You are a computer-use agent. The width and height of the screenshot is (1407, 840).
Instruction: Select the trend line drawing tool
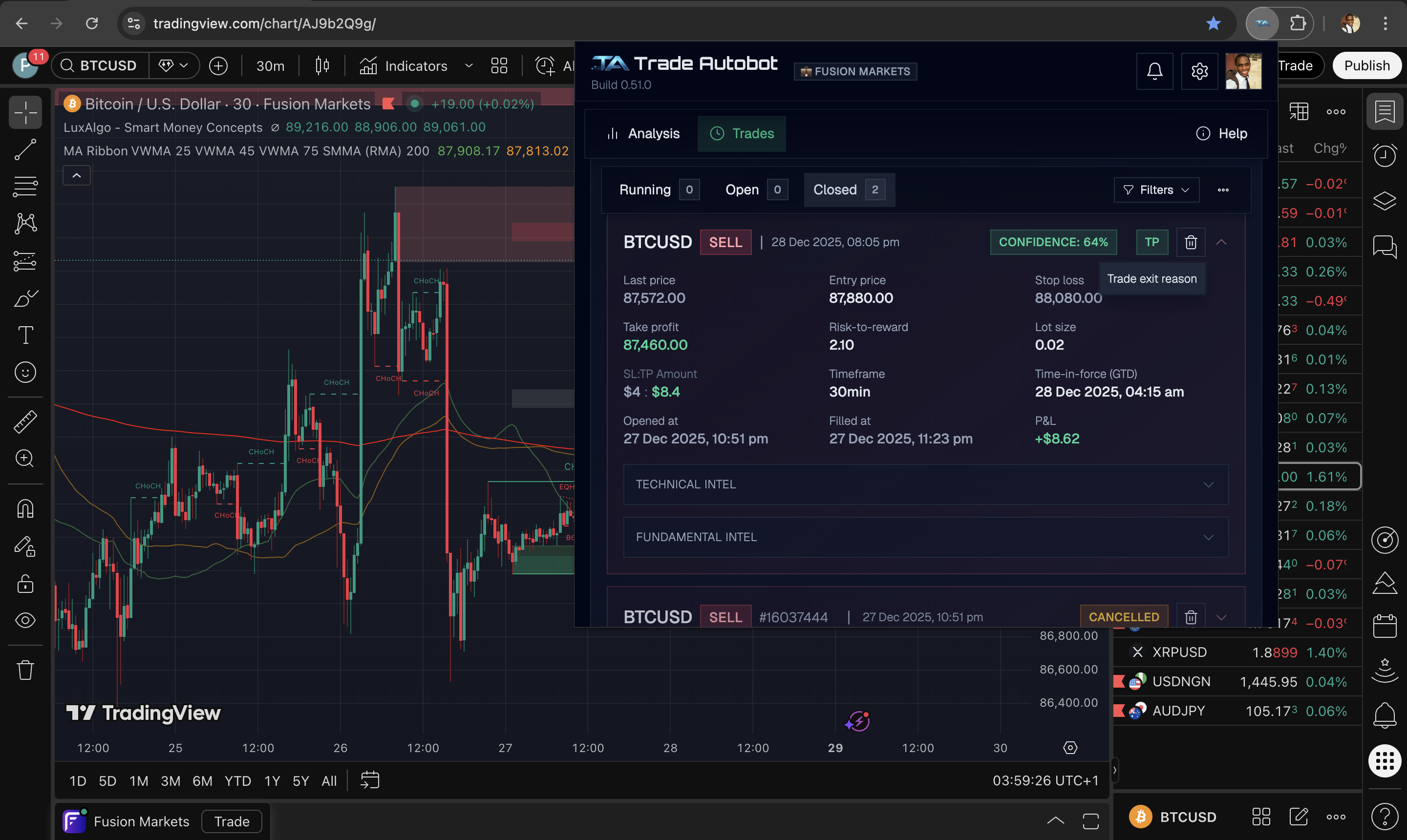click(25, 149)
